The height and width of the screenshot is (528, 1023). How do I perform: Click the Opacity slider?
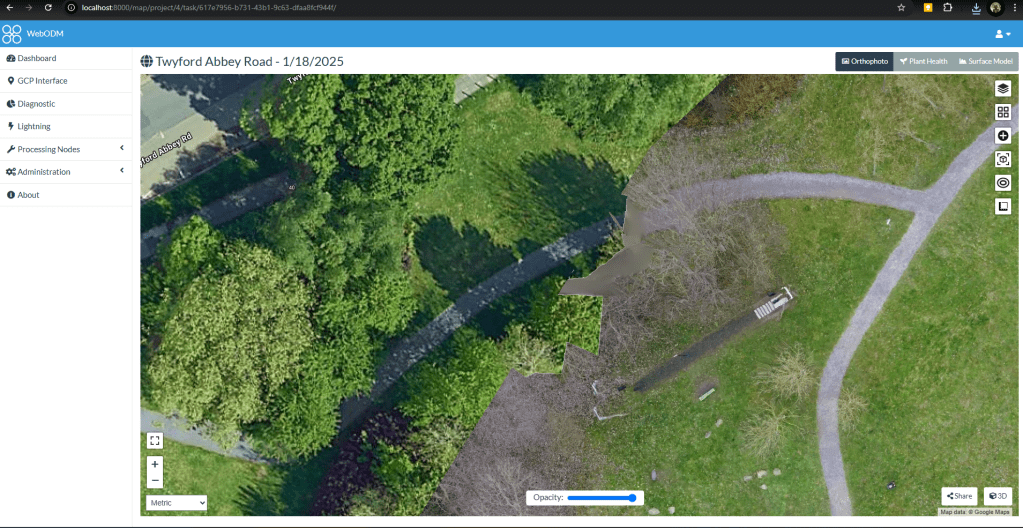click(602, 497)
